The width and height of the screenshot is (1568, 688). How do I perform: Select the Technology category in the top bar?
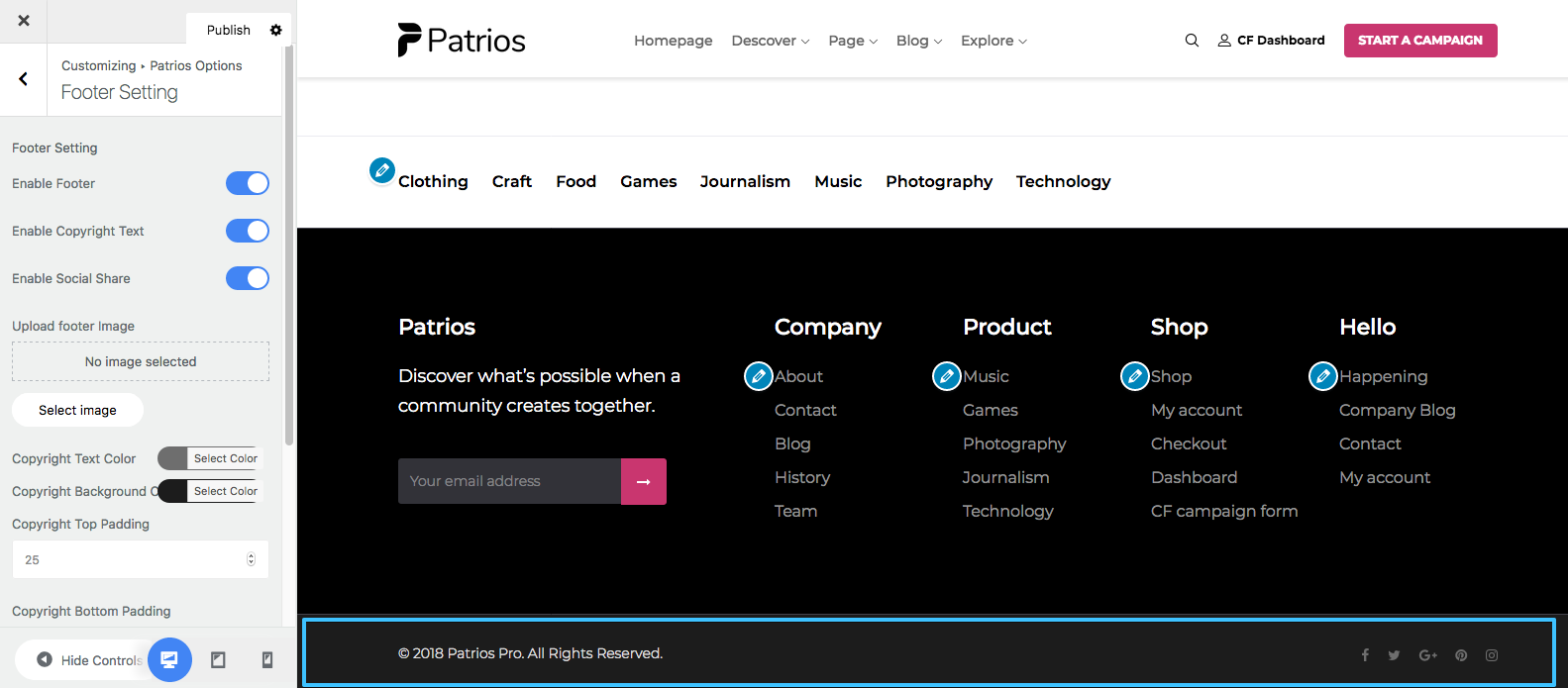click(1064, 182)
